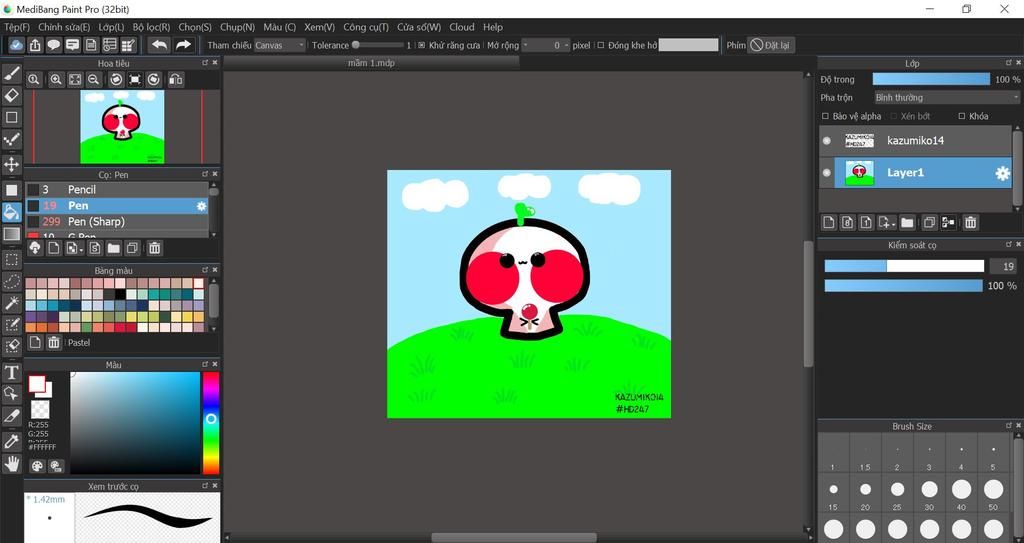
Task: Click the brush size 19 slider
Action: [x=904, y=266]
